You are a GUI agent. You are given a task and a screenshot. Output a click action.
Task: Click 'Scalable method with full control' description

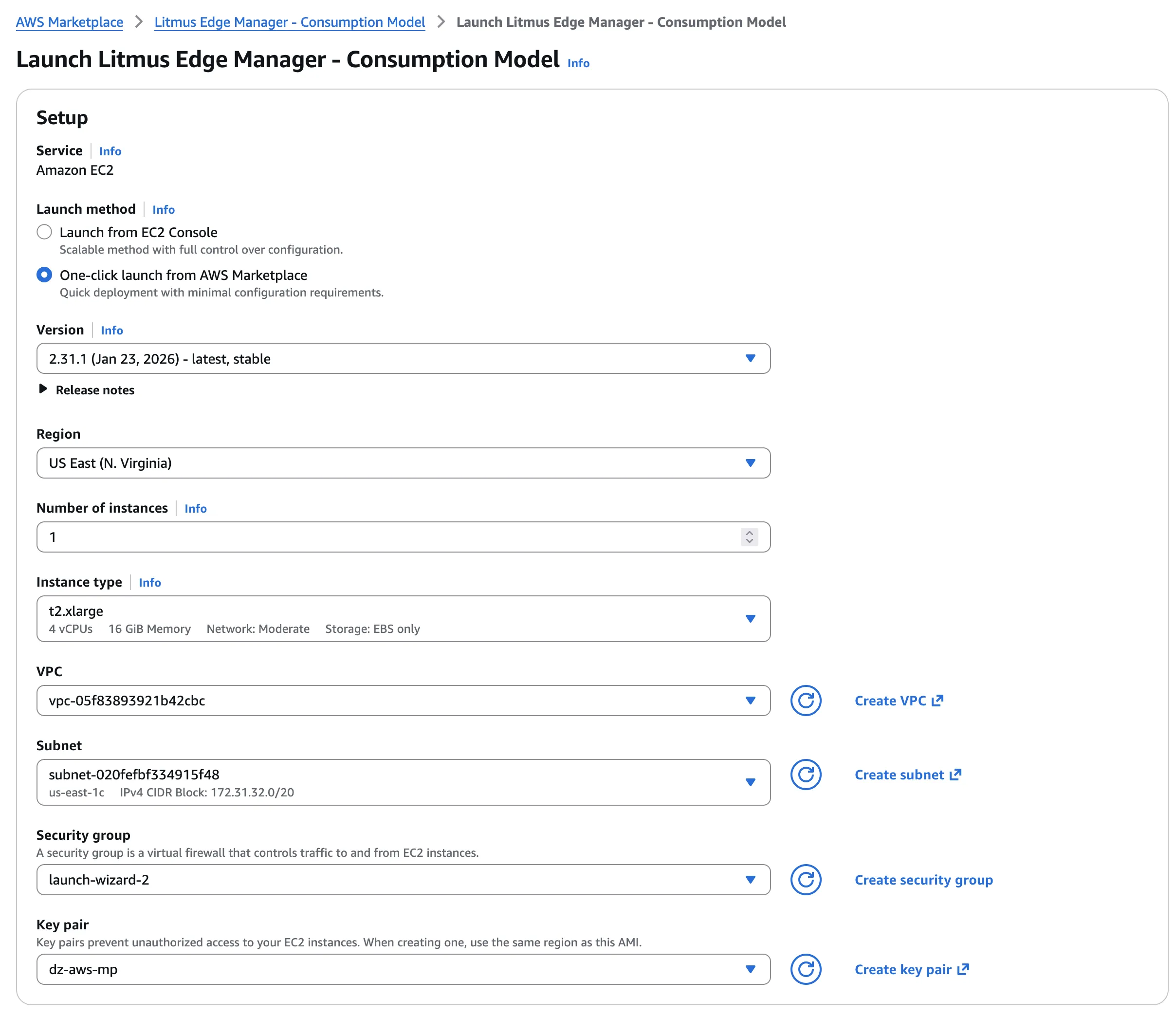(202, 250)
